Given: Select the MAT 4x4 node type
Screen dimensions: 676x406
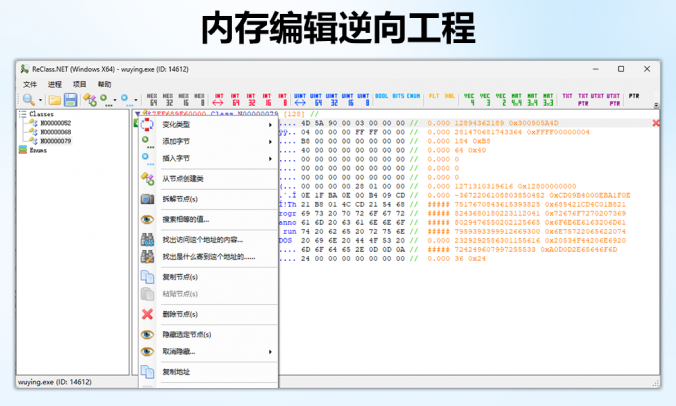Looking at the screenshot, I should [516, 100].
